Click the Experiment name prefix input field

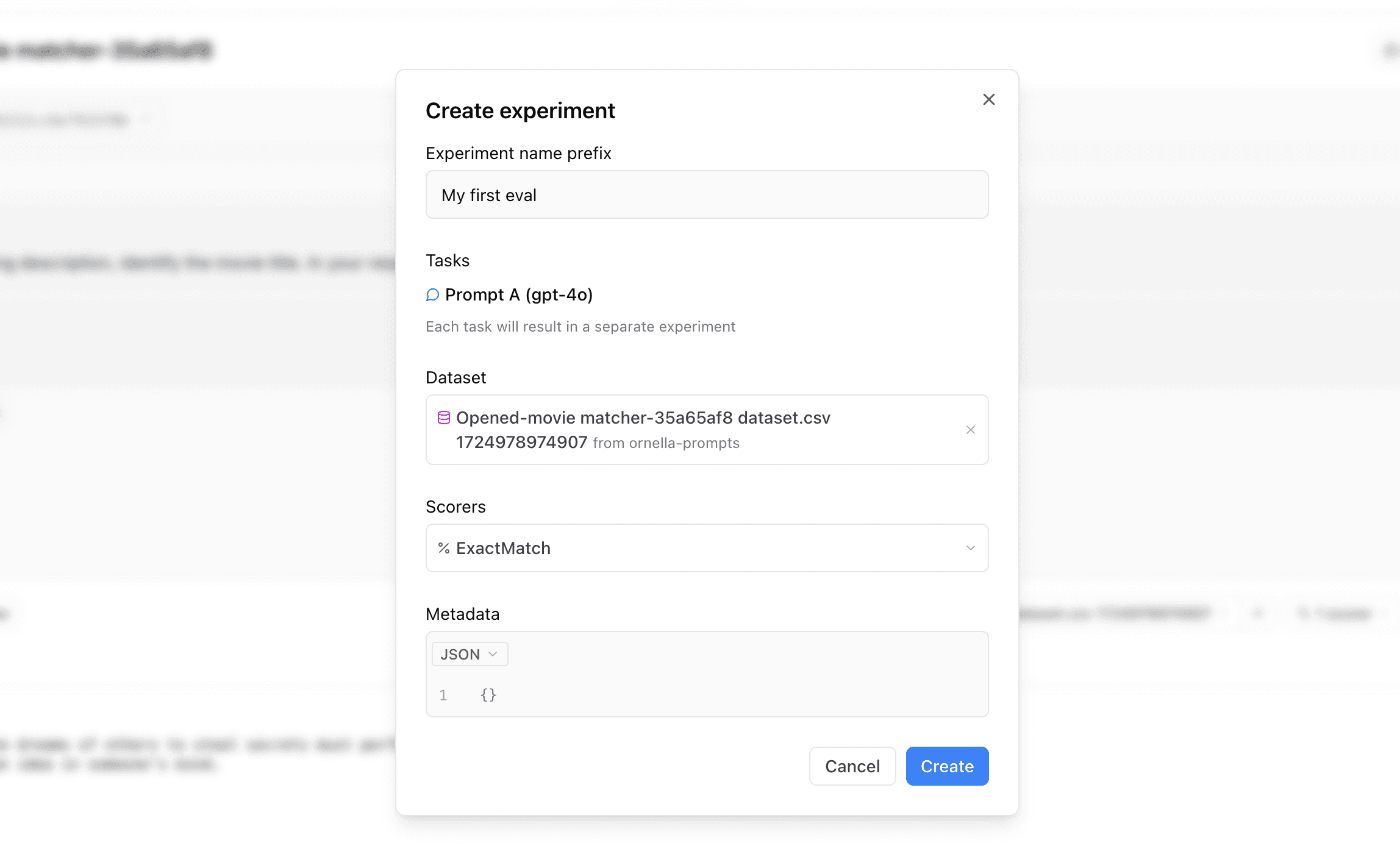click(x=706, y=195)
